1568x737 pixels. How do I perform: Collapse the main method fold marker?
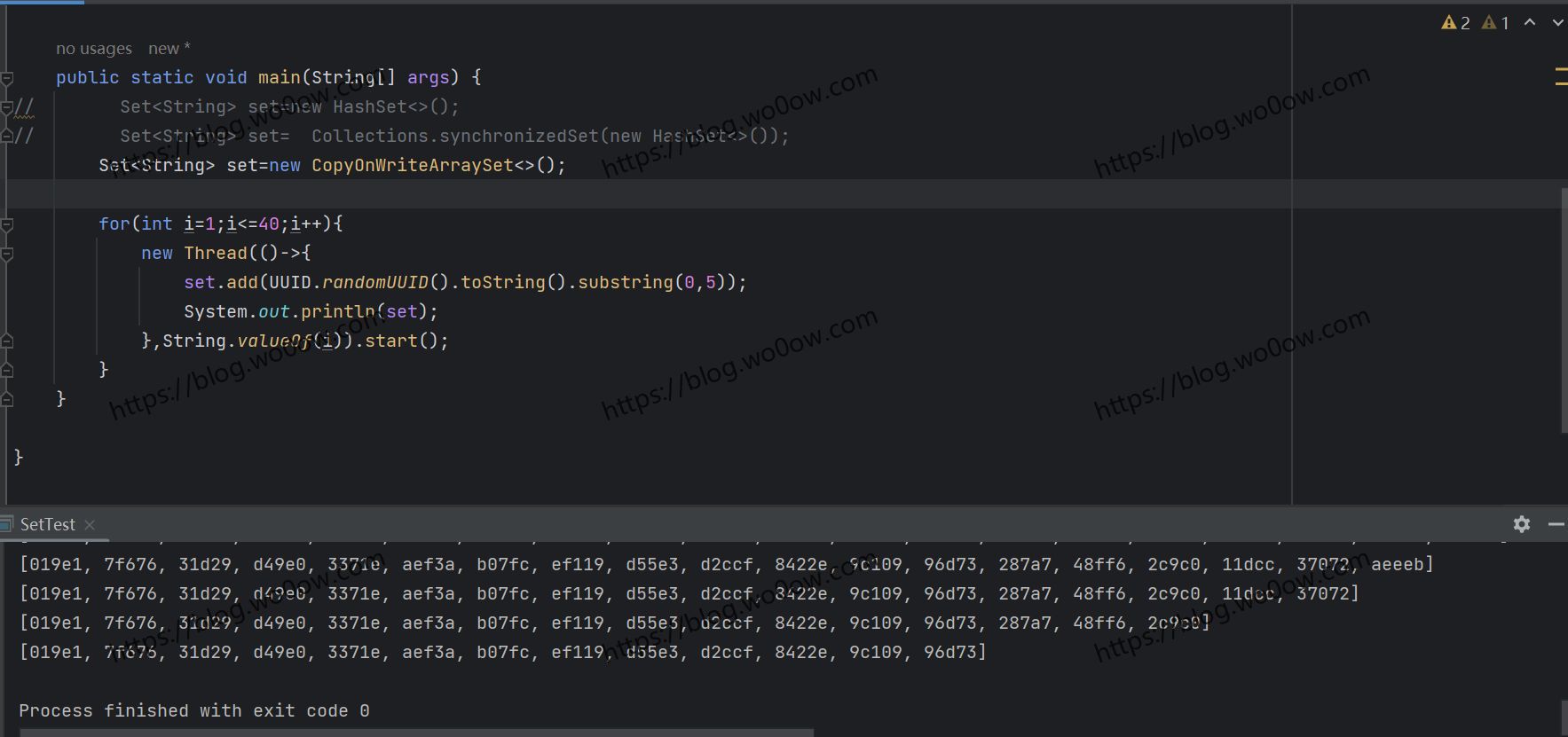click(7, 78)
